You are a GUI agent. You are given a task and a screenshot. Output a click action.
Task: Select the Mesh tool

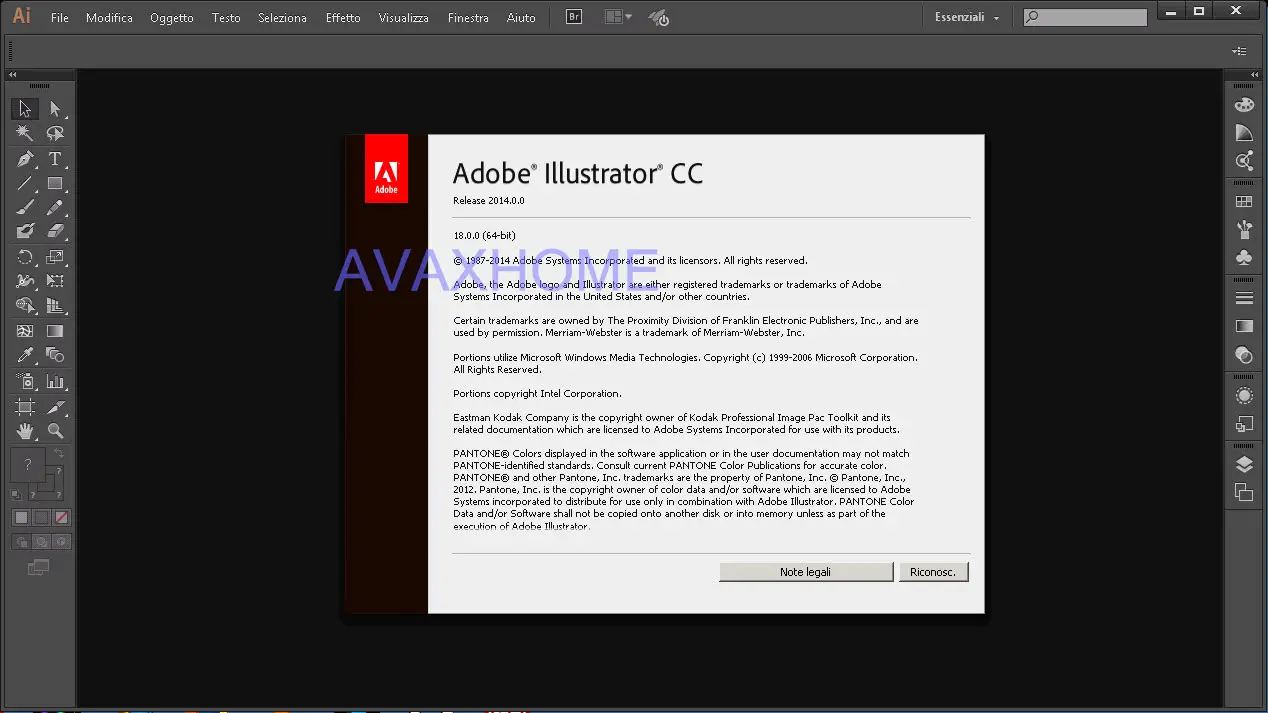point(25,331)
